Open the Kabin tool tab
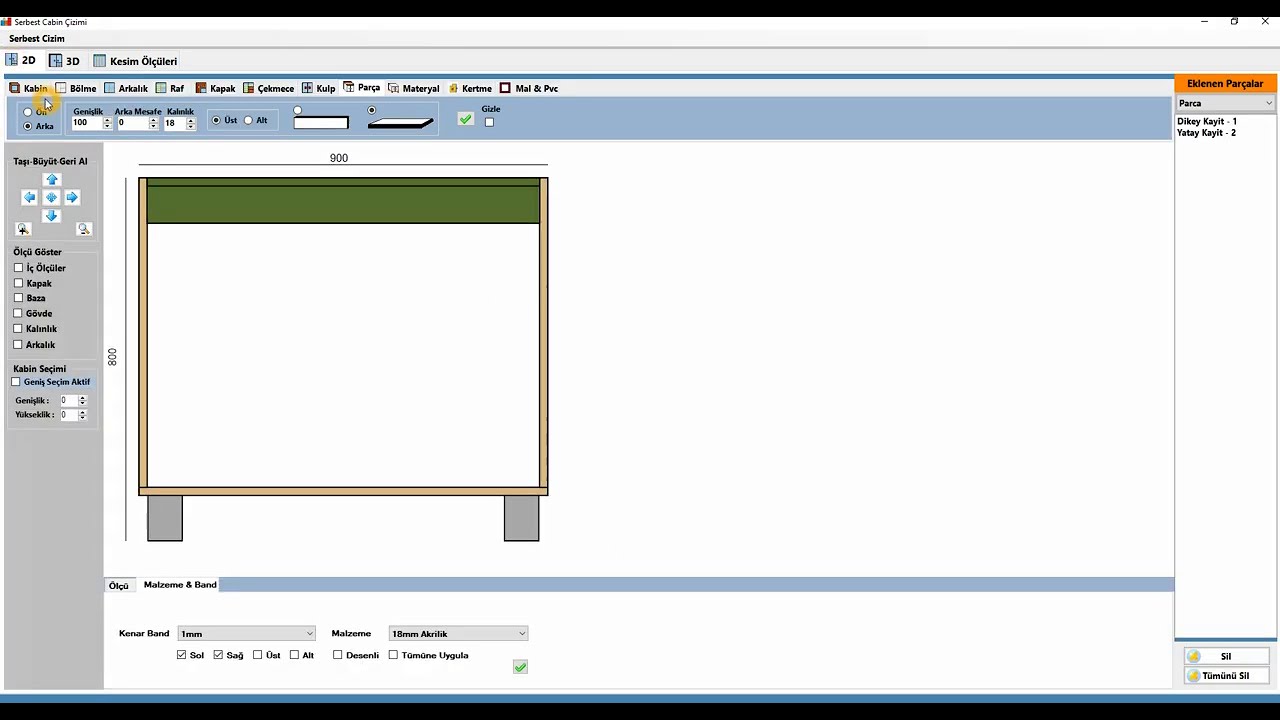Viewport: 1280px width, 720px height. [x=28, y=89]
